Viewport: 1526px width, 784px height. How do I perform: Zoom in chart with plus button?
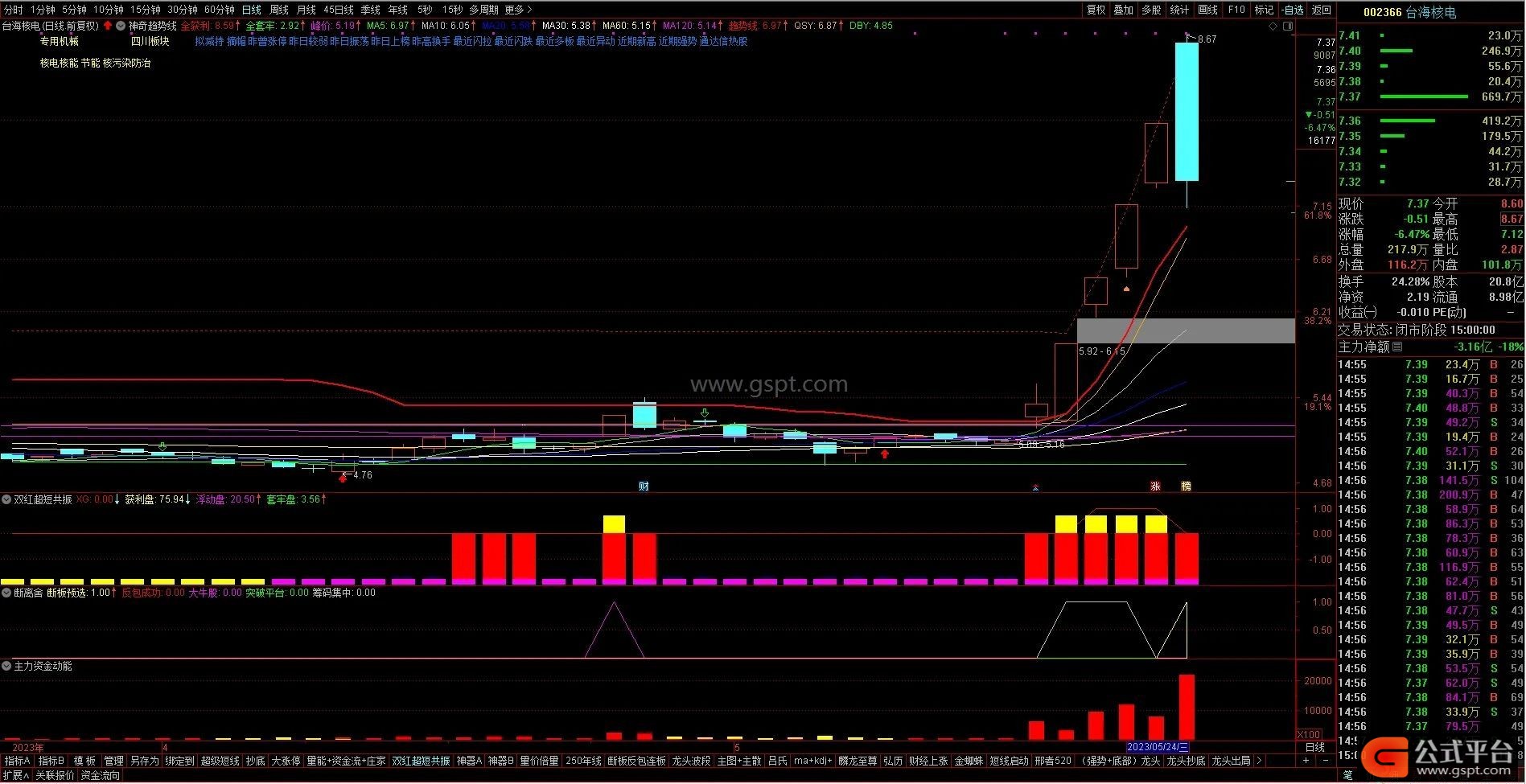coord(1306,760)
